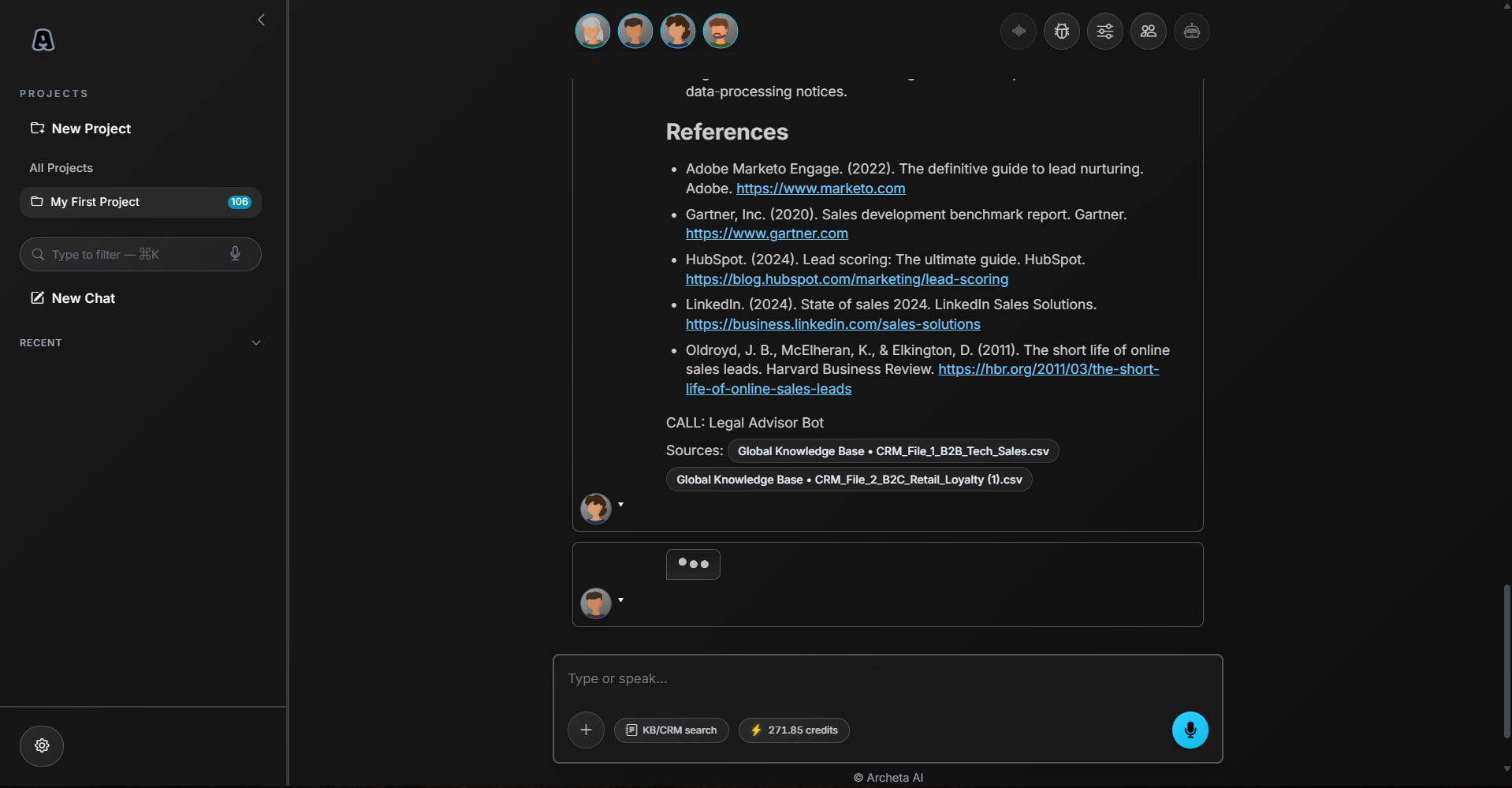Focus the Type to filter field
The height and width of the screenshot is (788, 1512).
coord(140,254)
